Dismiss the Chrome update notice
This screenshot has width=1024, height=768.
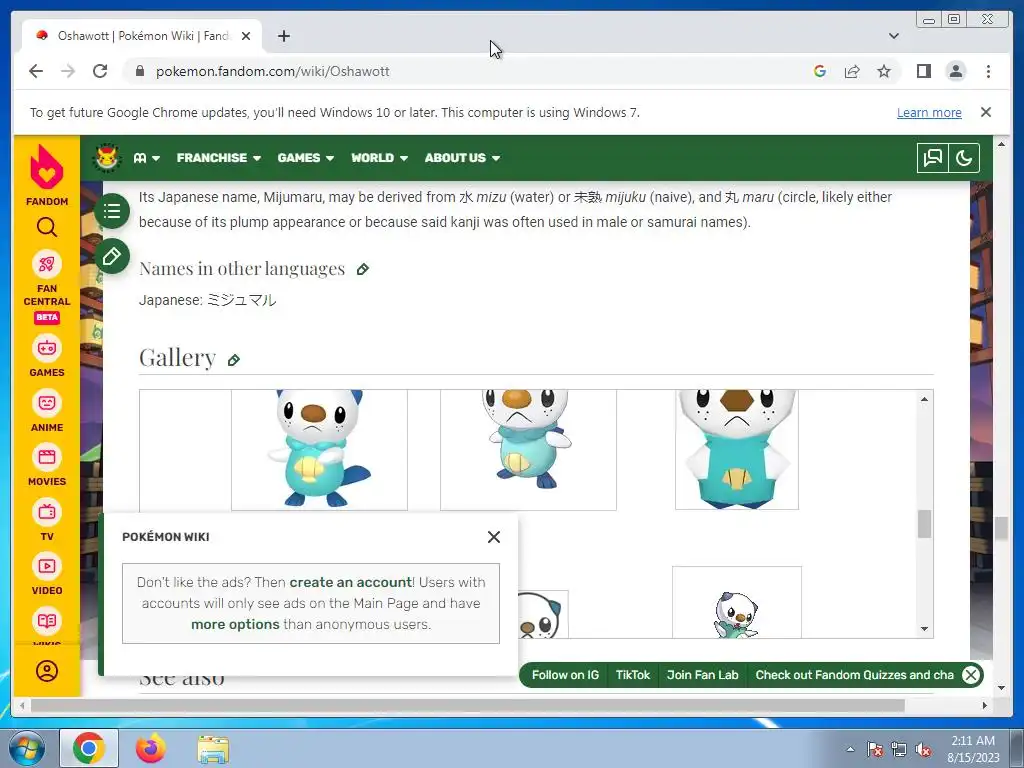tap(986, 112)
